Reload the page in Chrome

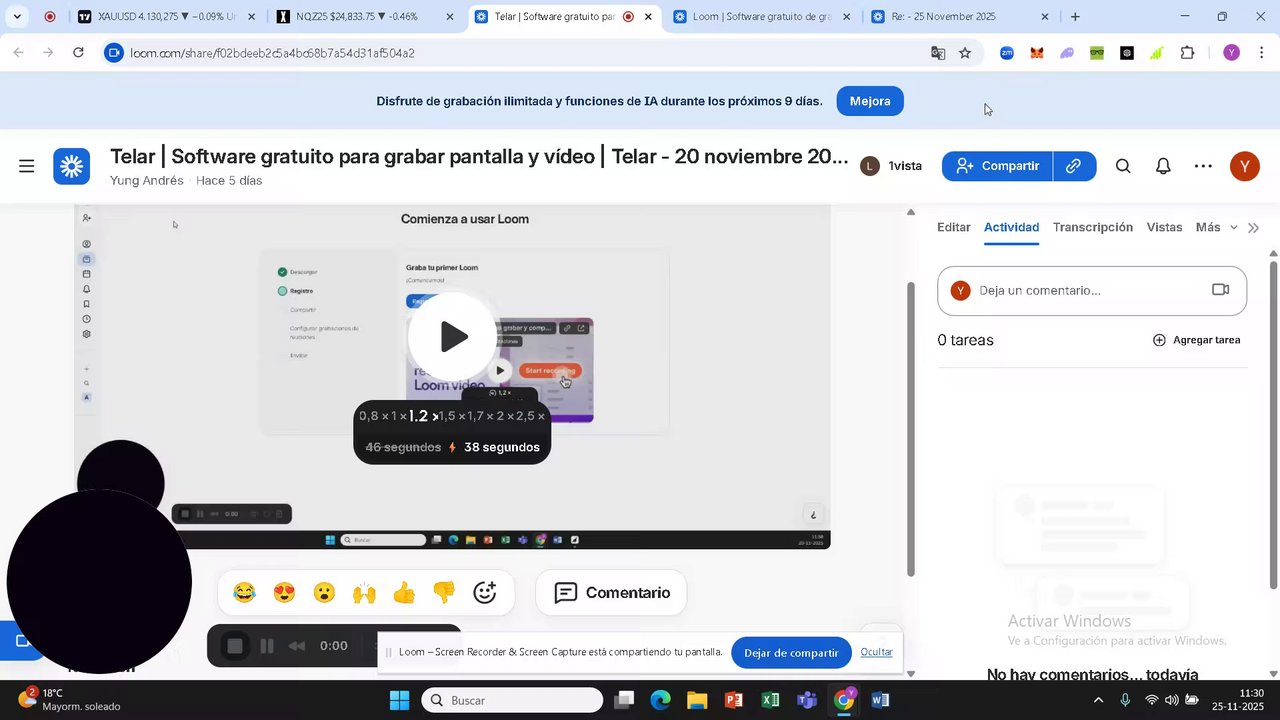pyautogui.click(x=78, y=53)
